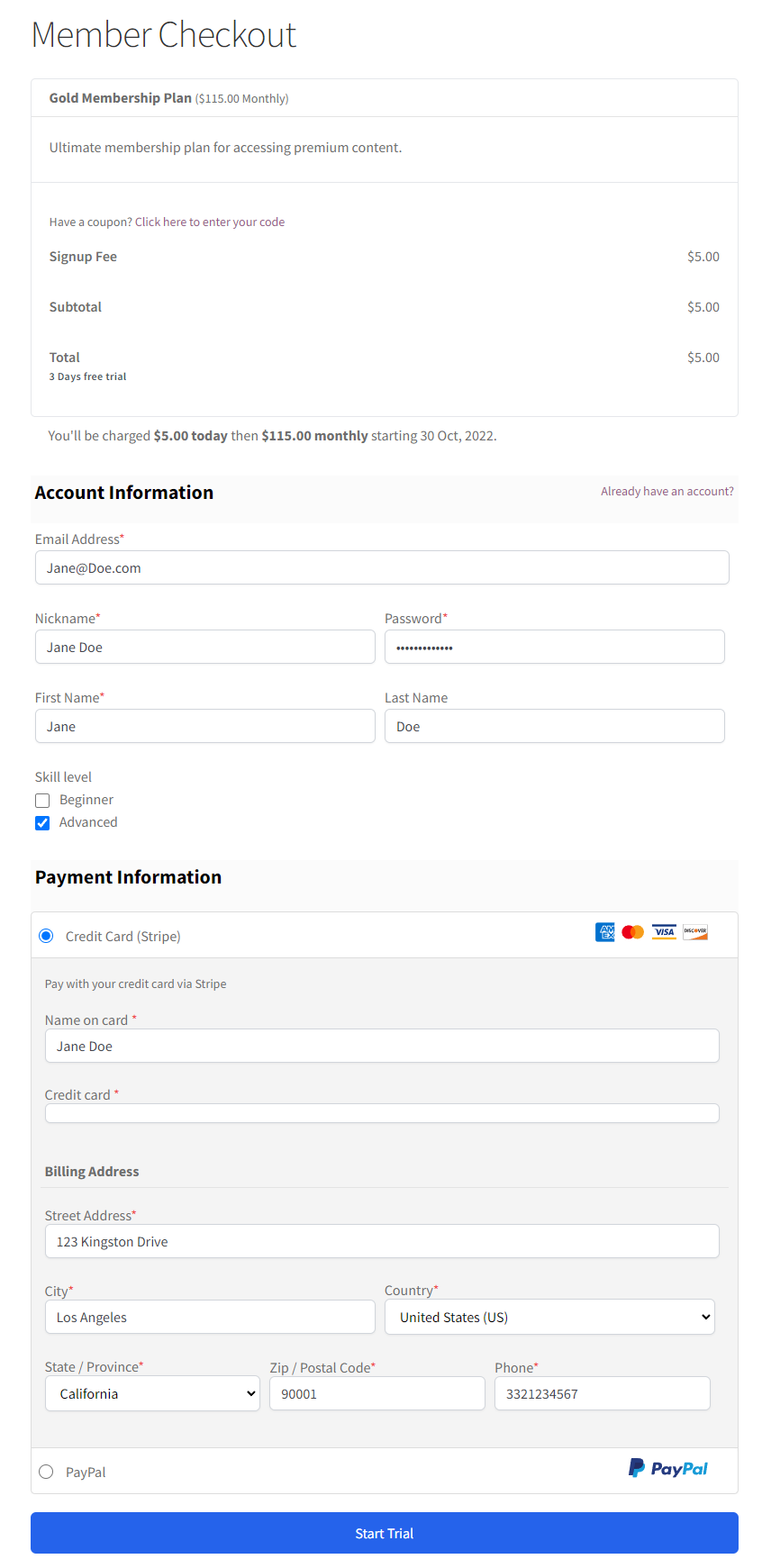Click the Mastercard logo icon

click(633, 932)
